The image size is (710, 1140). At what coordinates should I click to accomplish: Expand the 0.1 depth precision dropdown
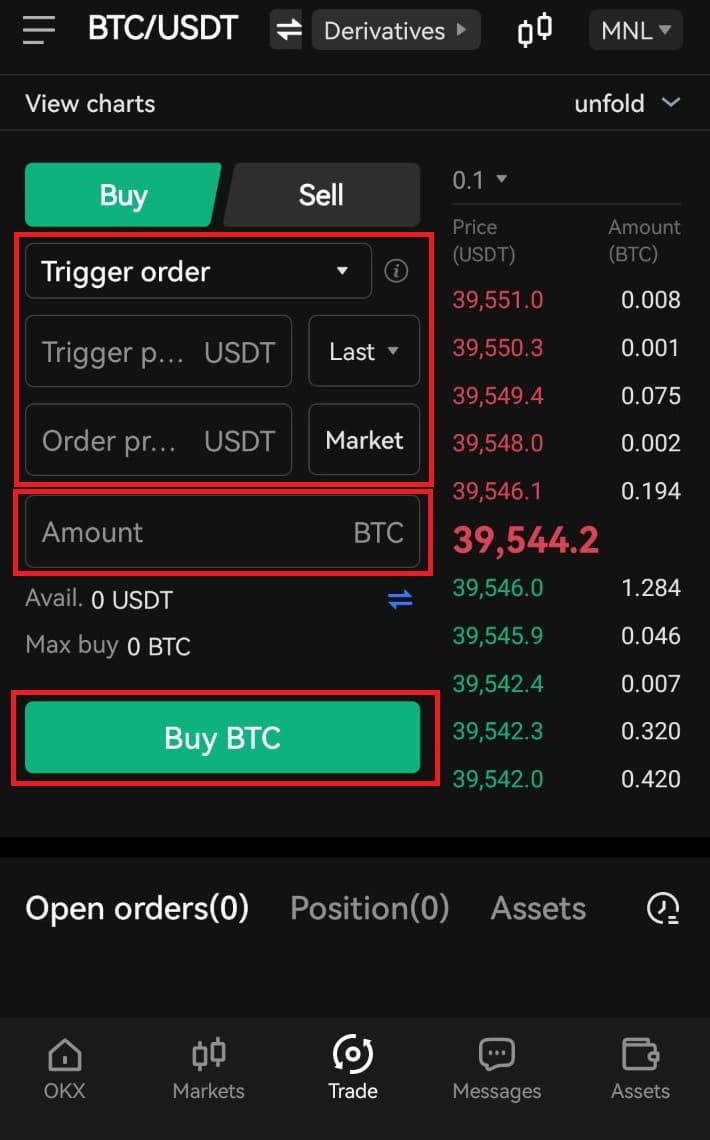480,180
